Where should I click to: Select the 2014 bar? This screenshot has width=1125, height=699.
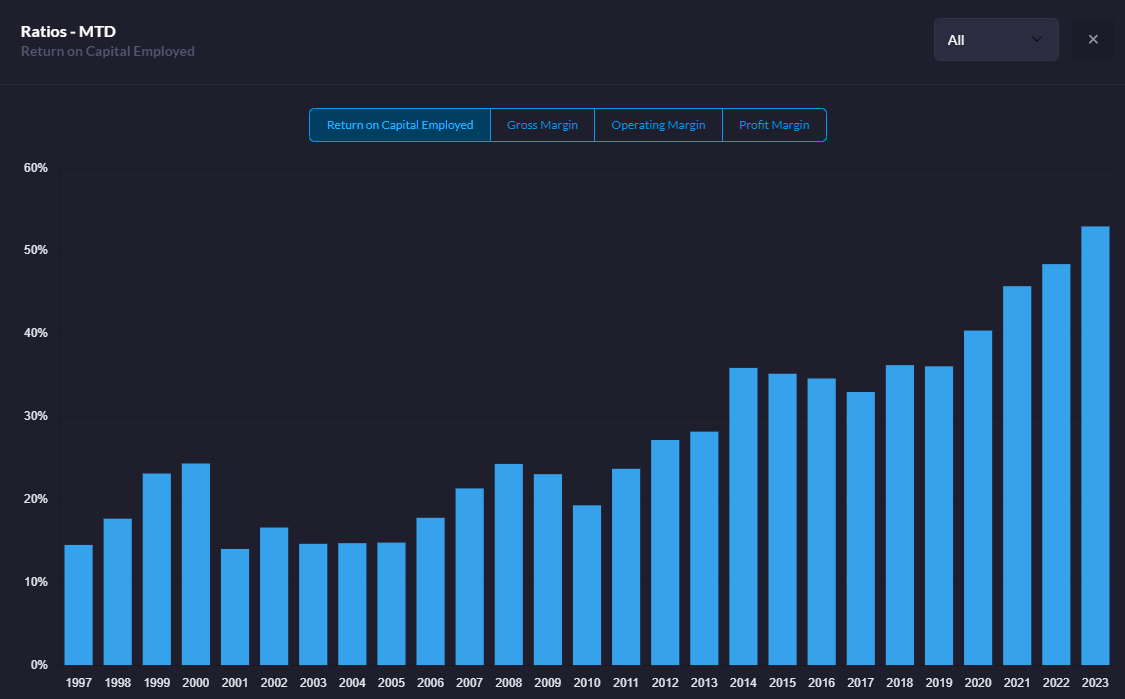tap(743, 516)
